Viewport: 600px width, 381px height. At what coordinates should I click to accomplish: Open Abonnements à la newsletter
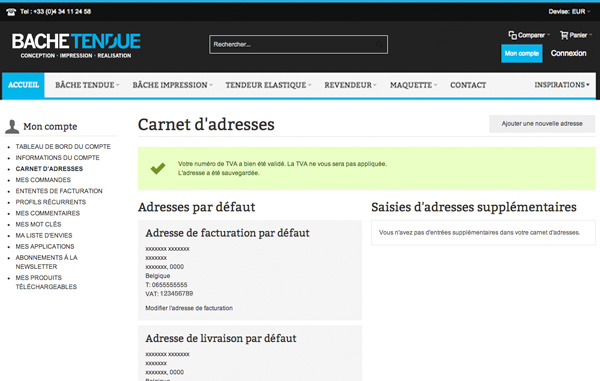click(46, 262)
